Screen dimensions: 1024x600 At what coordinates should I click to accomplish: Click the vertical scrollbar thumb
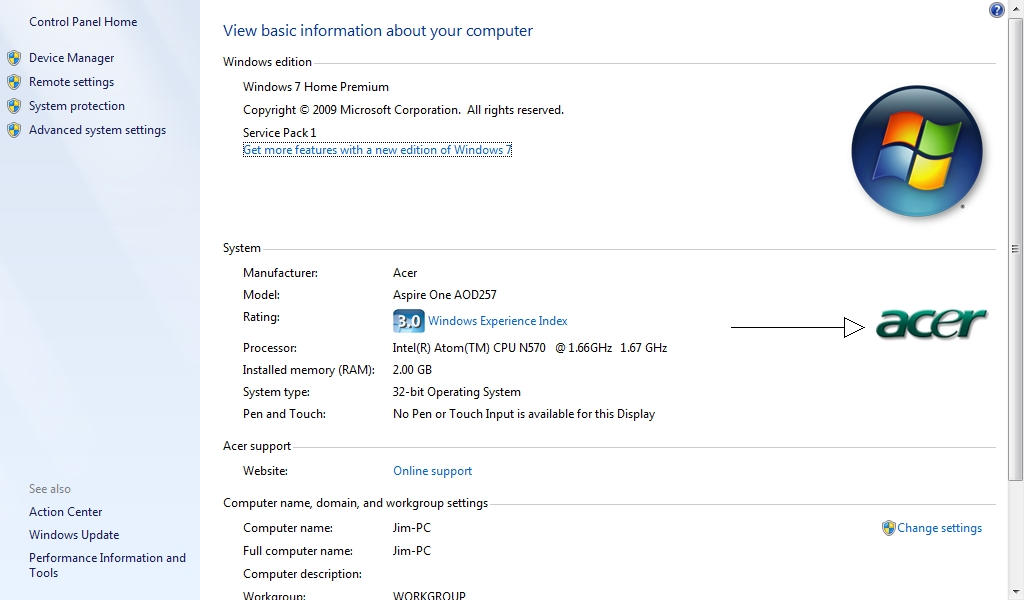click(x=1015, y=249)
